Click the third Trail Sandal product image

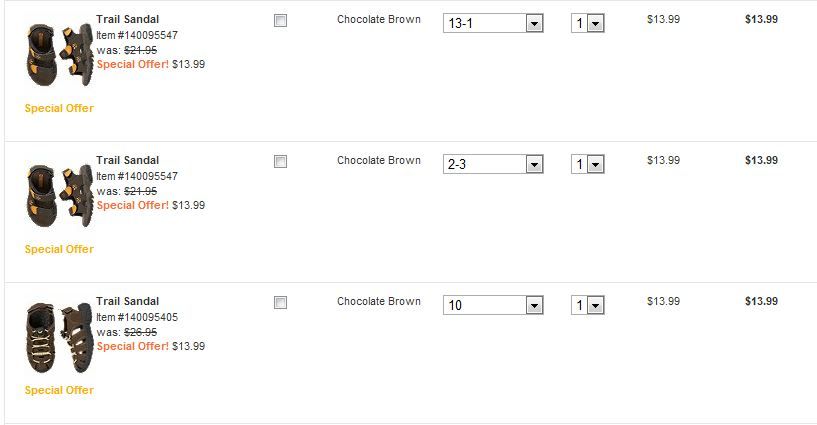point(59,337)
